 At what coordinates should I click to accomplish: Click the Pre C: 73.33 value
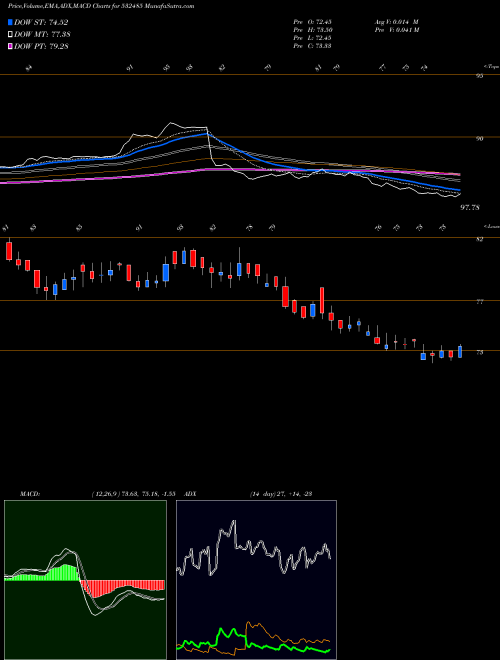312,46
